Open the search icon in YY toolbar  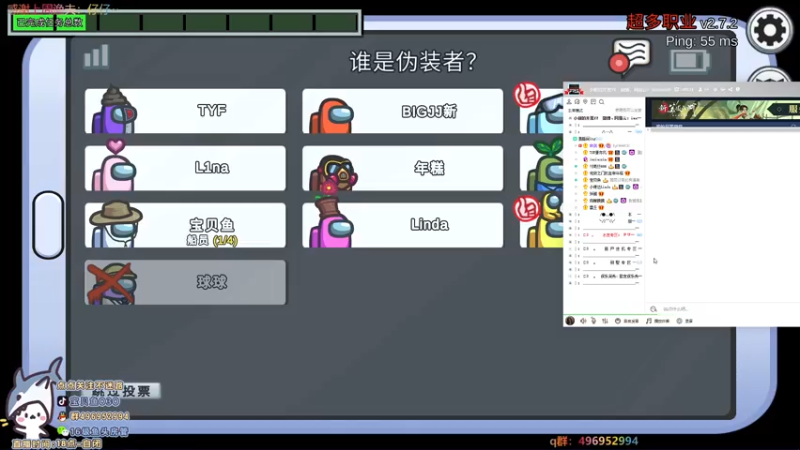(x=602, y=102)
